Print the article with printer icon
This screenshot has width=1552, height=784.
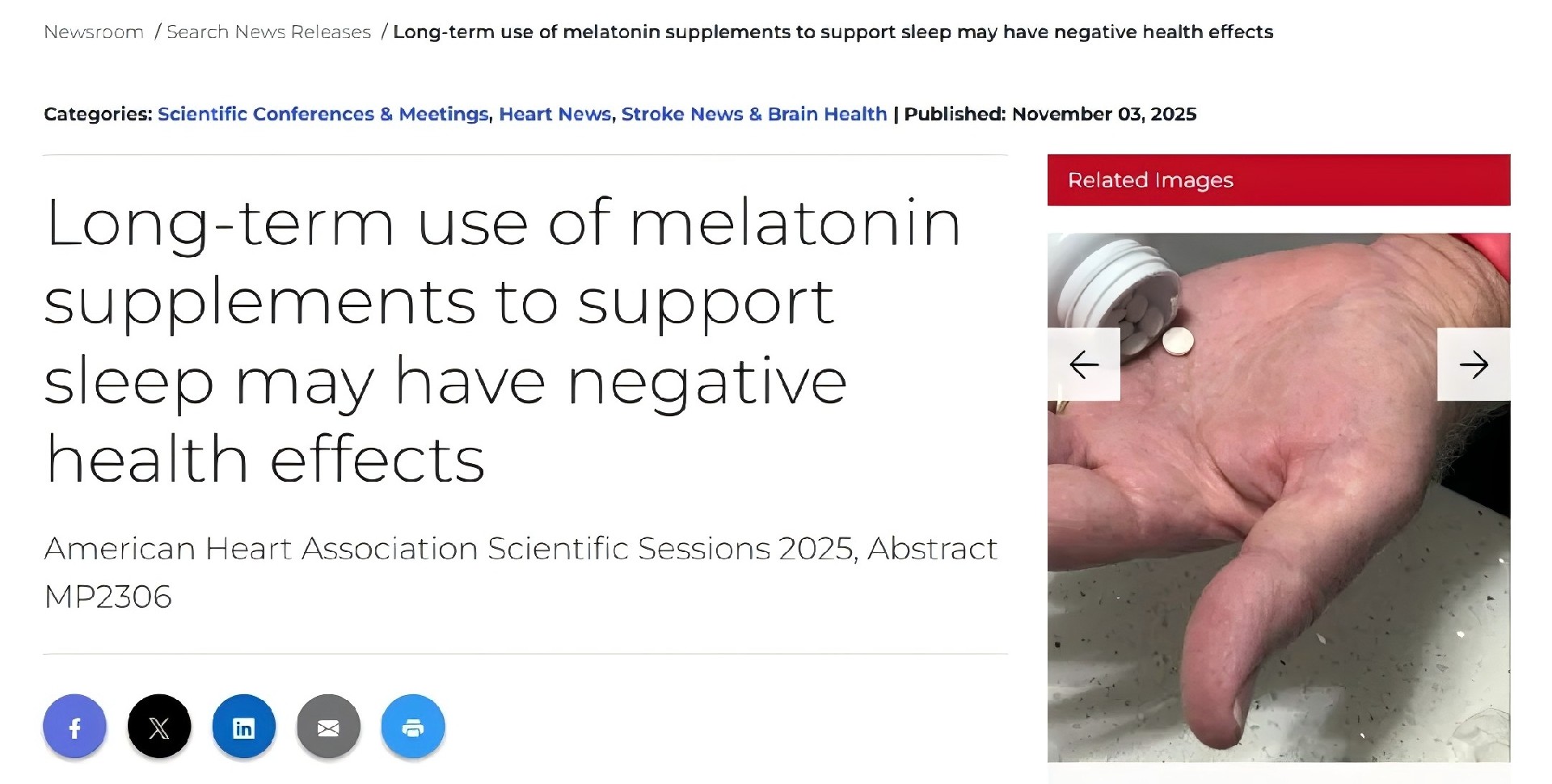(412, 727)
